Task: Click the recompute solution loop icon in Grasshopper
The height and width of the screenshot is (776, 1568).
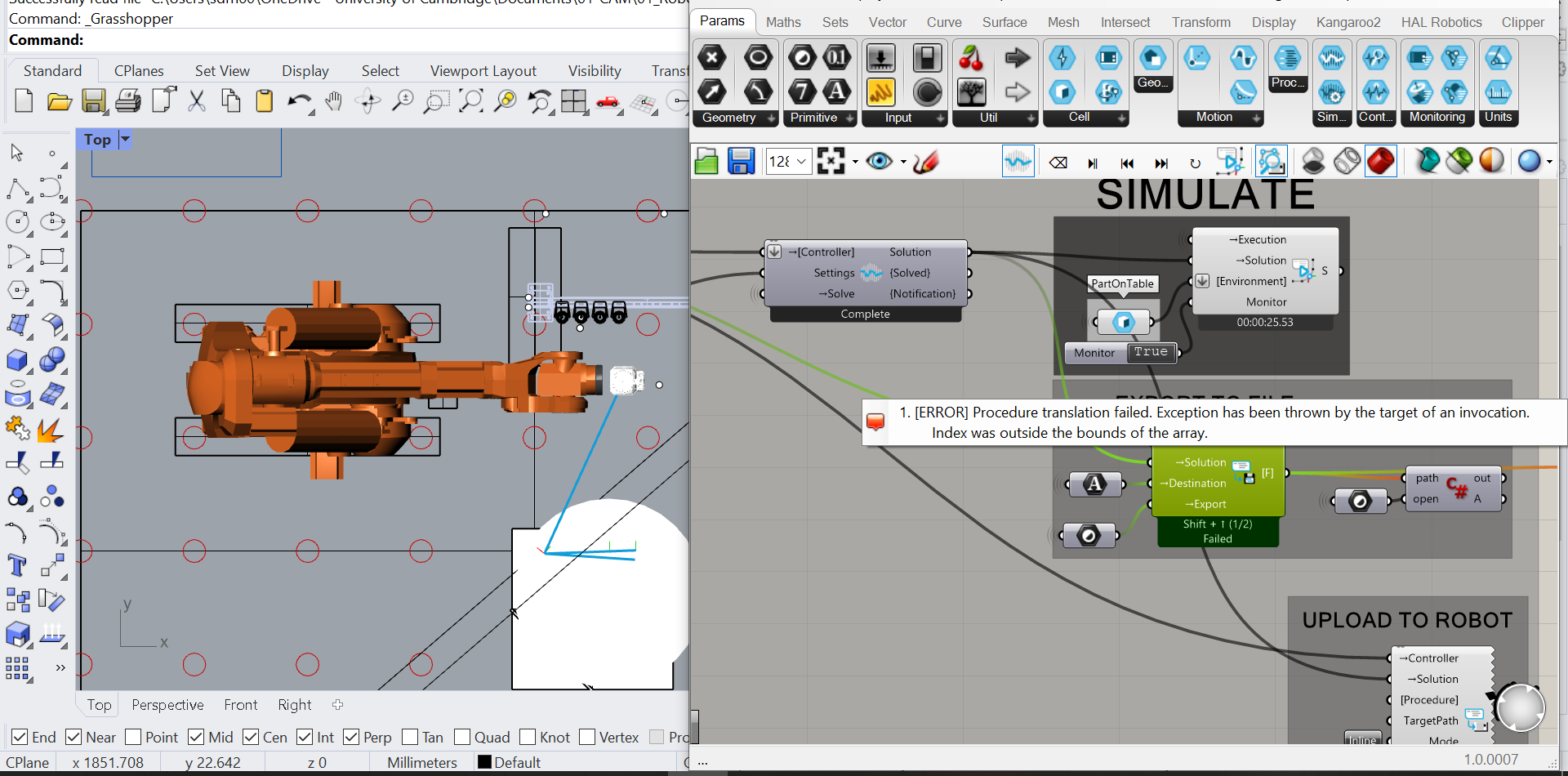Action: pos(1195,163)
